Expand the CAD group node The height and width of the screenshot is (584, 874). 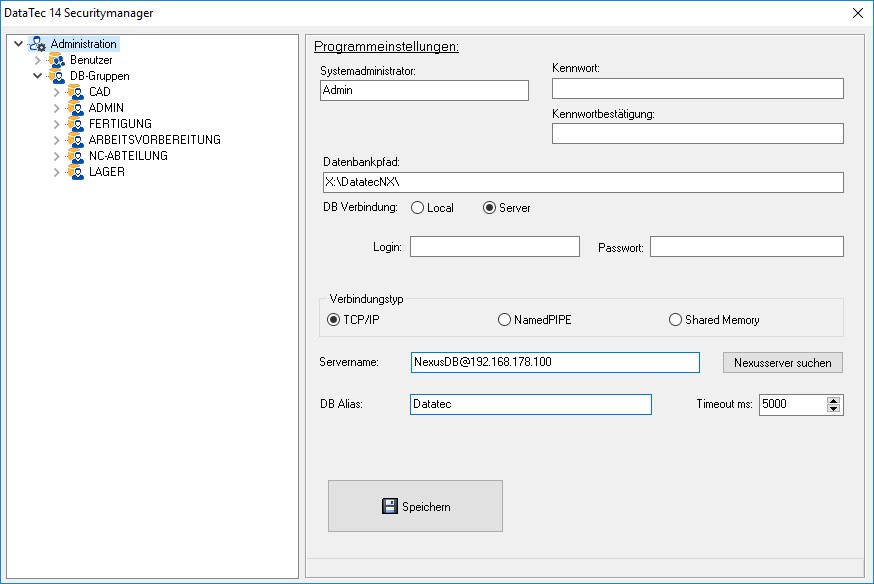(56, 92)
